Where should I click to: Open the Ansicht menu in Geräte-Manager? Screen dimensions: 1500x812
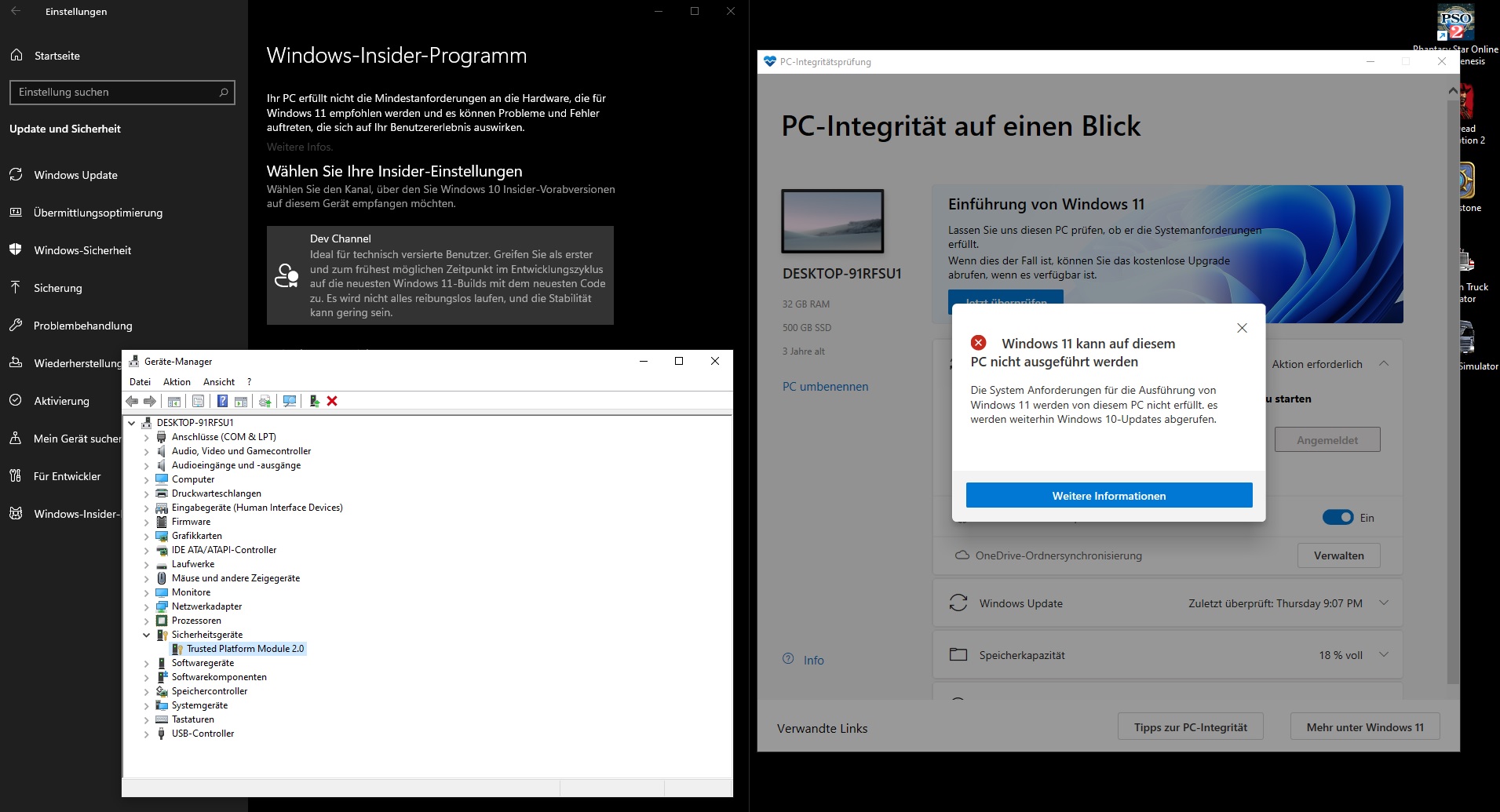(219, 382)
